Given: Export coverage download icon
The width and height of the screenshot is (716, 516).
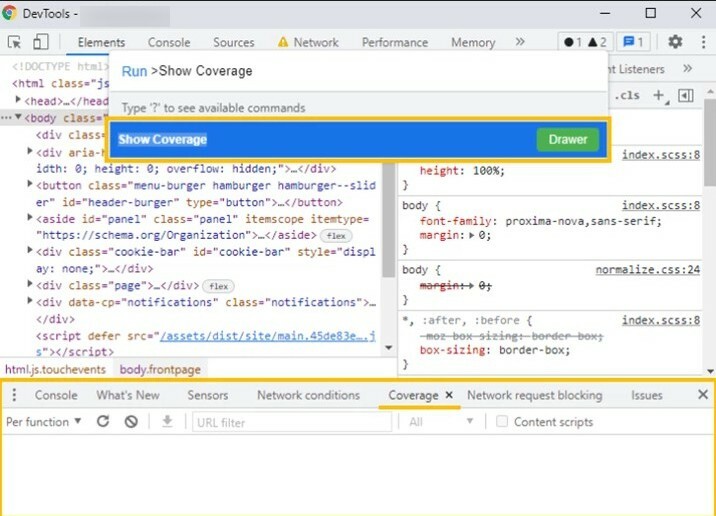Looking at the screenshot, I should (168, 421).
